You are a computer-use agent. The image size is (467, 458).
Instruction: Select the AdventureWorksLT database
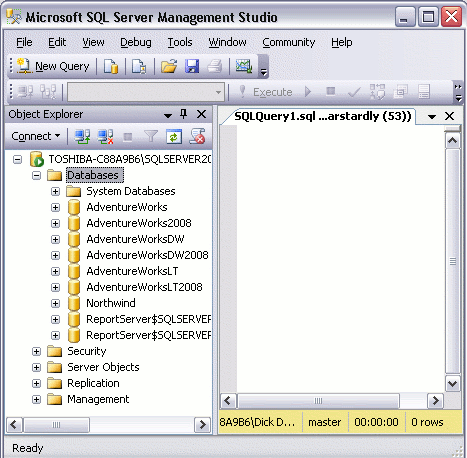pyautogui.click(x=132, y=271)
